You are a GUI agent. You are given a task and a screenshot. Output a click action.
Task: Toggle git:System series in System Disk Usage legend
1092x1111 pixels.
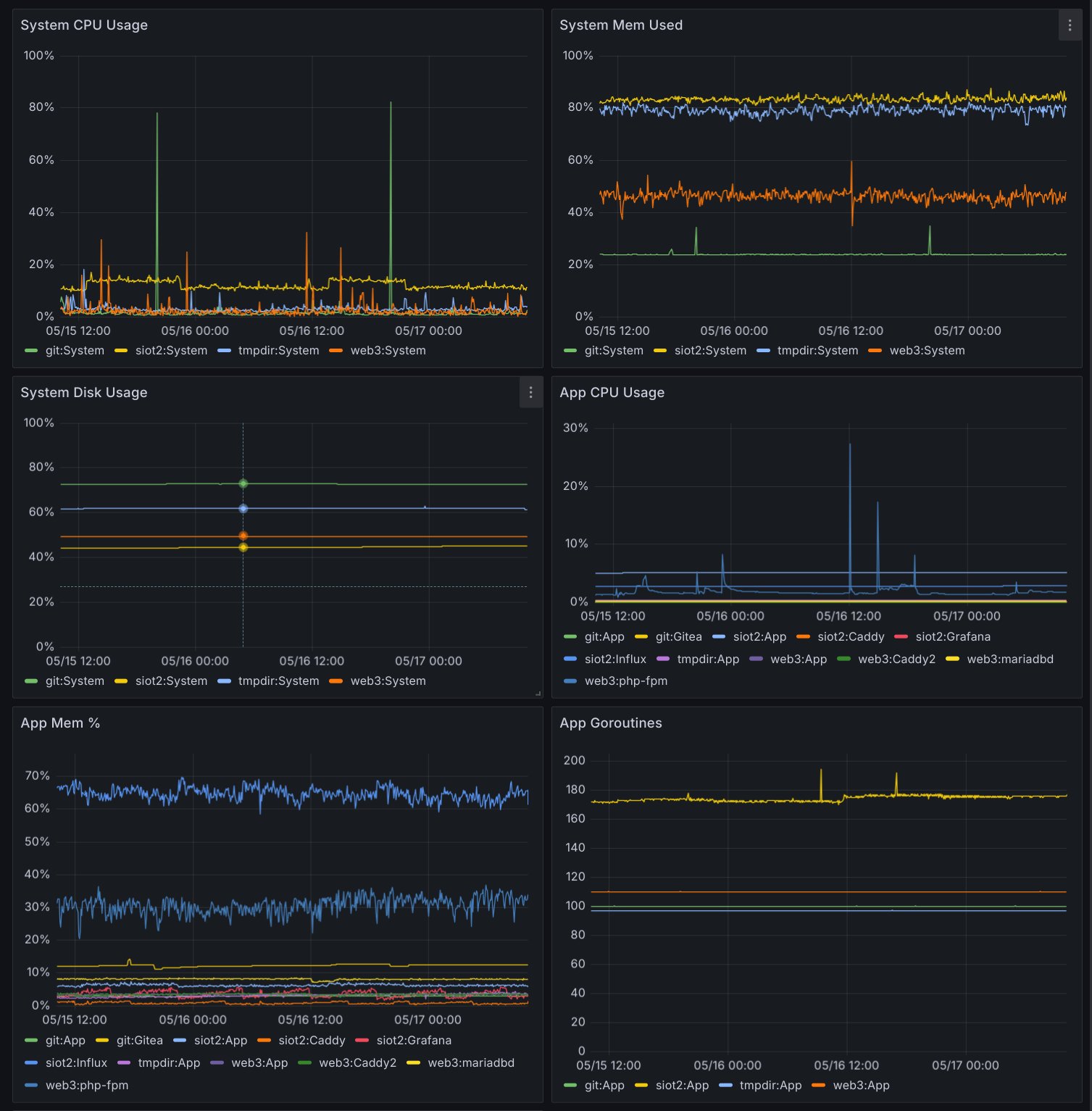[75, 681]
